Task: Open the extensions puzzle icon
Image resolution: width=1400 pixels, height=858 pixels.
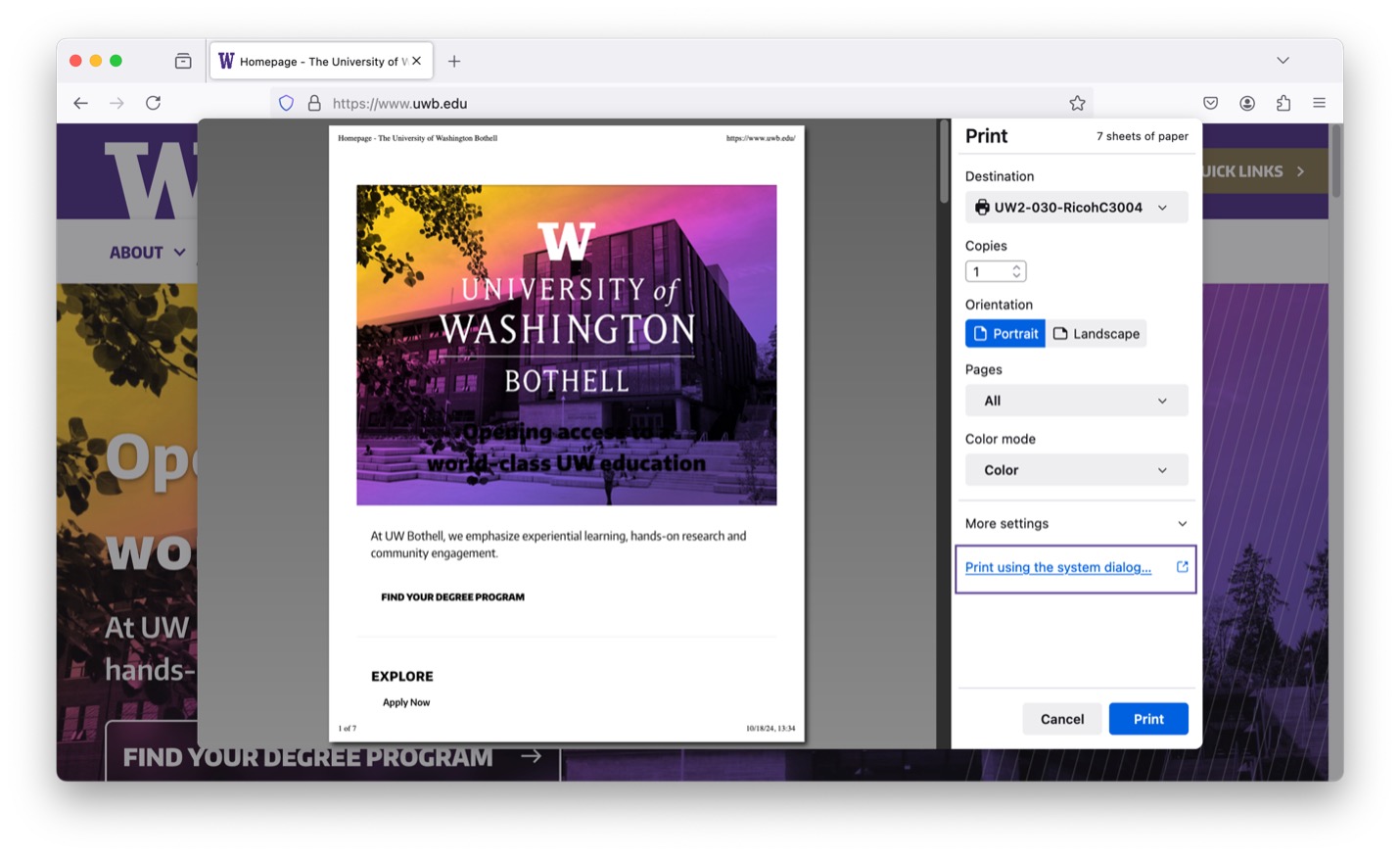Action: 1283,103
